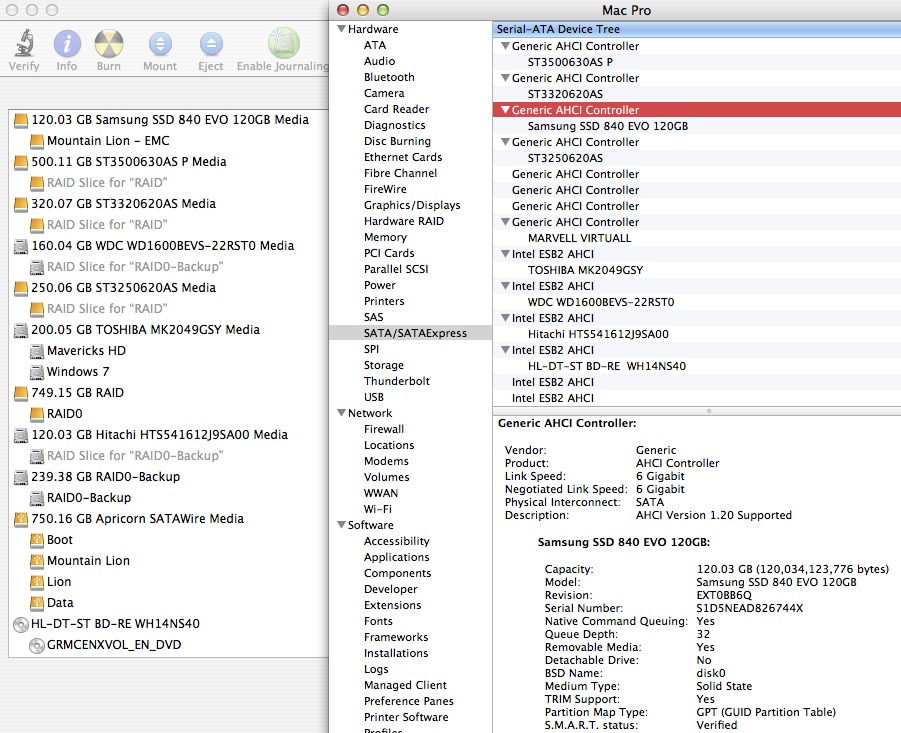Select the RAID0 volume icon
The width and height of the screenshot is (901, 733).
36,414
